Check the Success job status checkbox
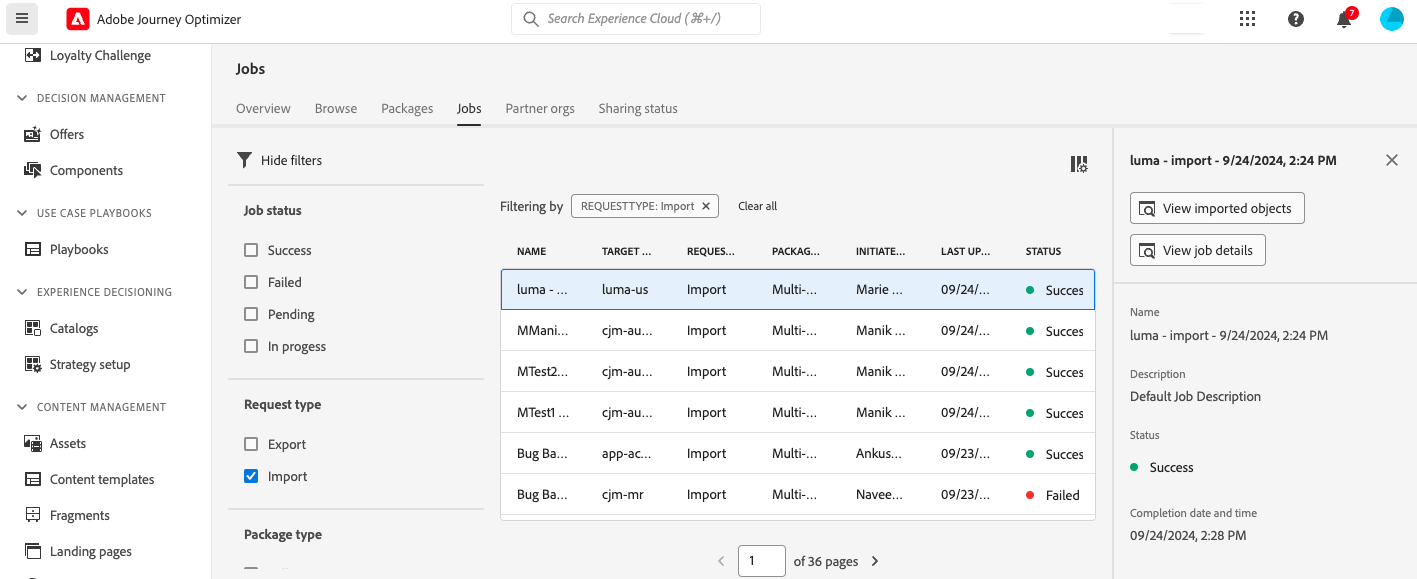Viewport: 1417px width, 579px height. [x=251, y=250]
